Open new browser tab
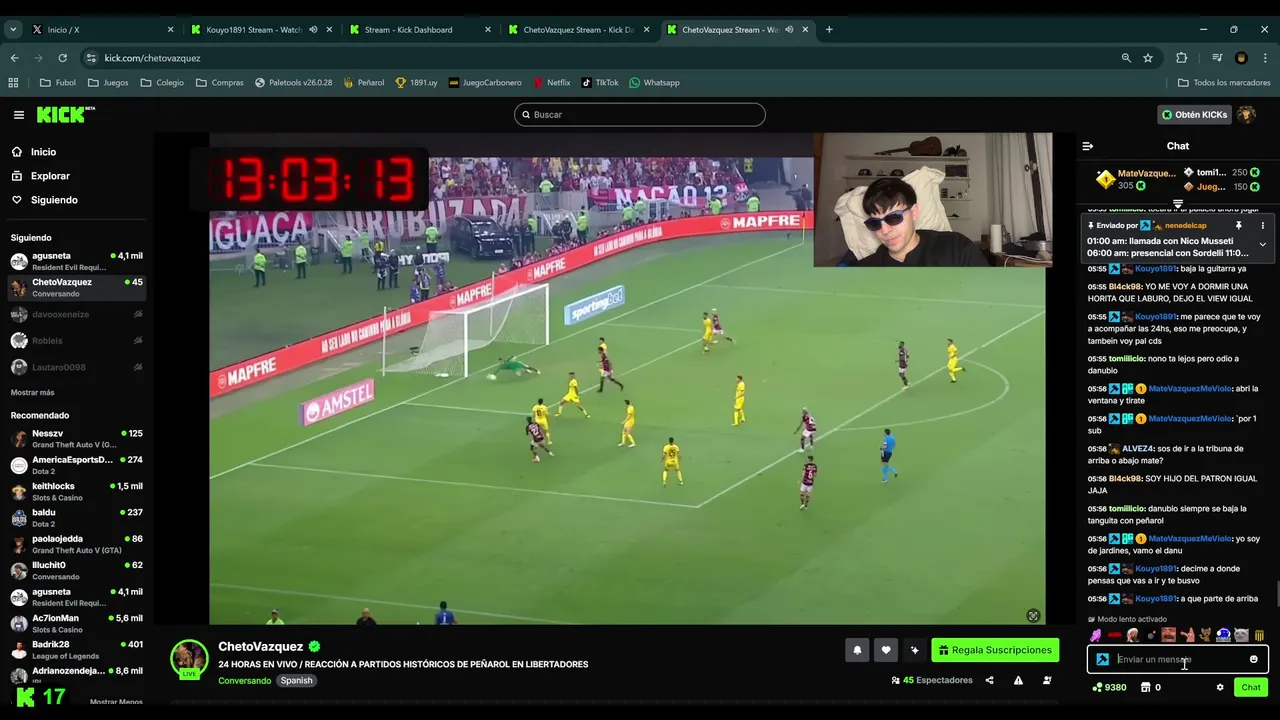This screenshot has width=1280, height=720. pos(829,30)
